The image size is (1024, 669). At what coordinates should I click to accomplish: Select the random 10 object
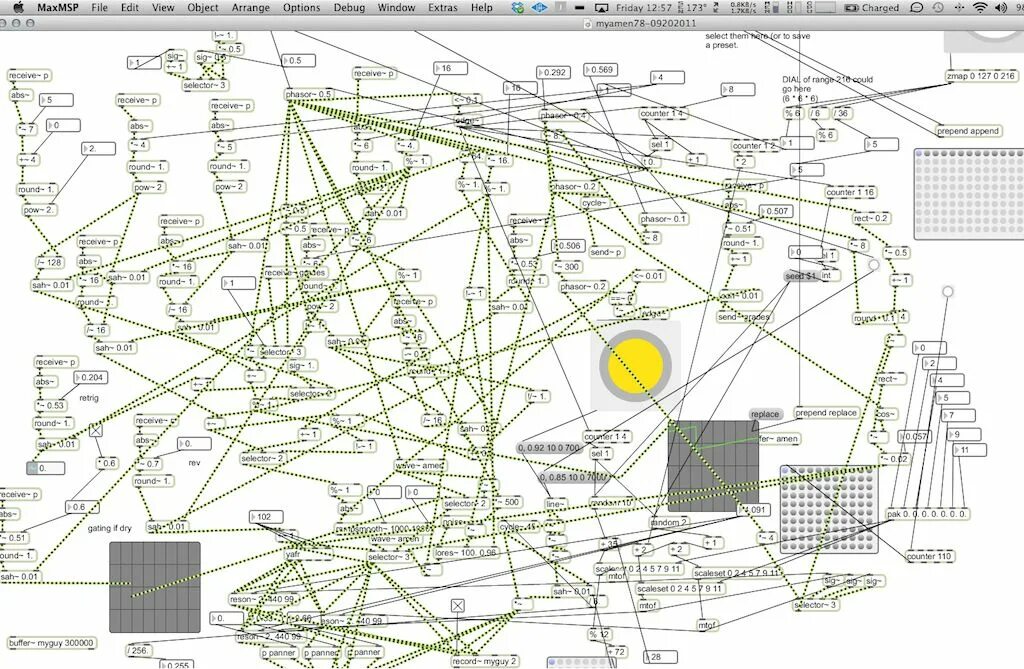click(x=611, y=503)
